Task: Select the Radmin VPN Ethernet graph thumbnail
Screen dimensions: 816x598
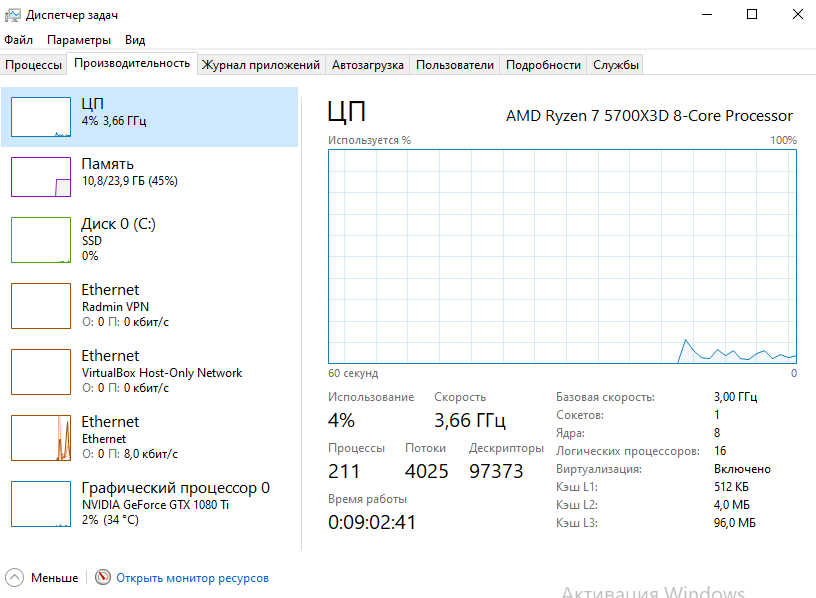Action: 41,306
